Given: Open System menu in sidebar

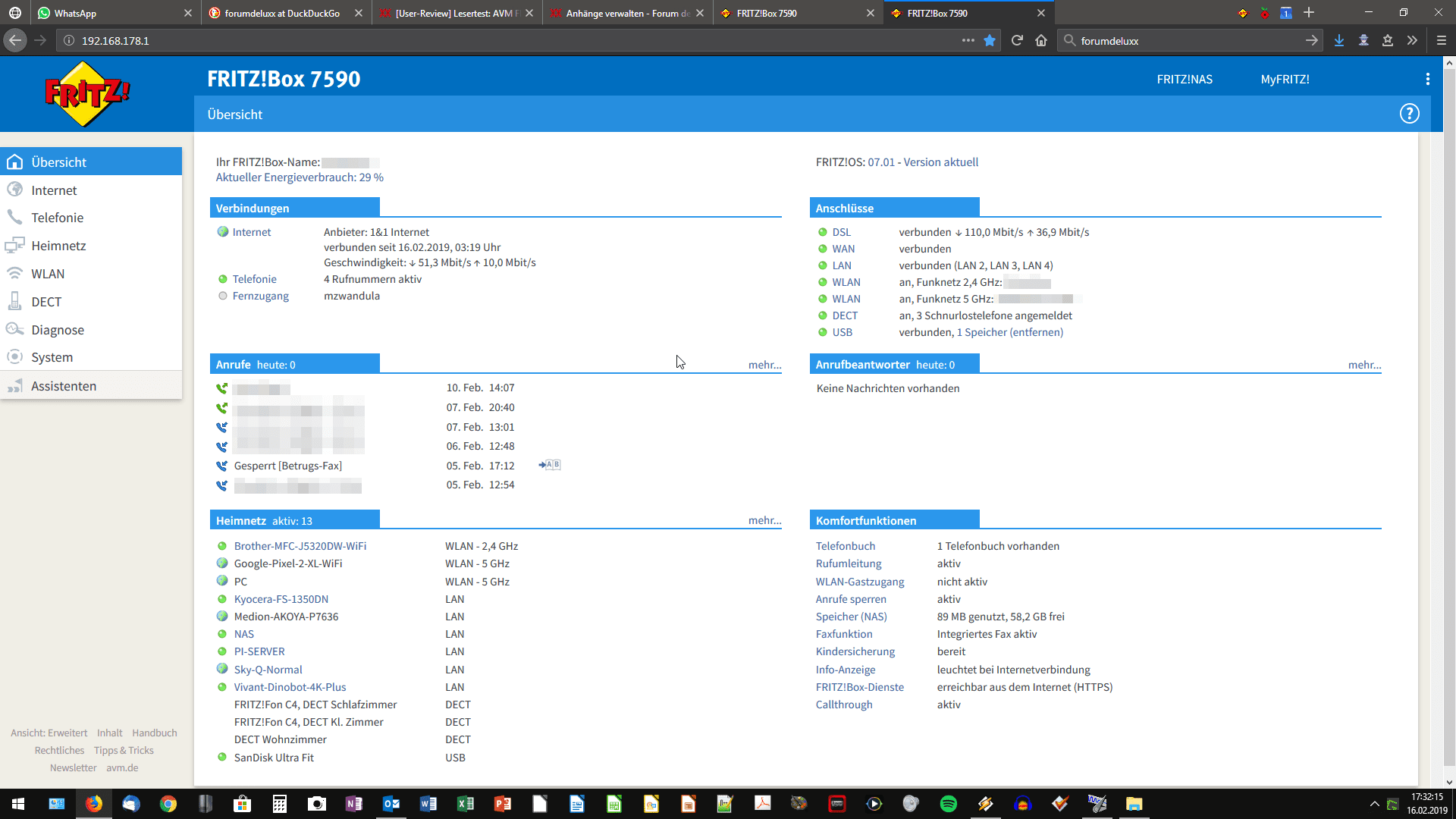Looking at the screenshot, I should (x=91, y=357).
